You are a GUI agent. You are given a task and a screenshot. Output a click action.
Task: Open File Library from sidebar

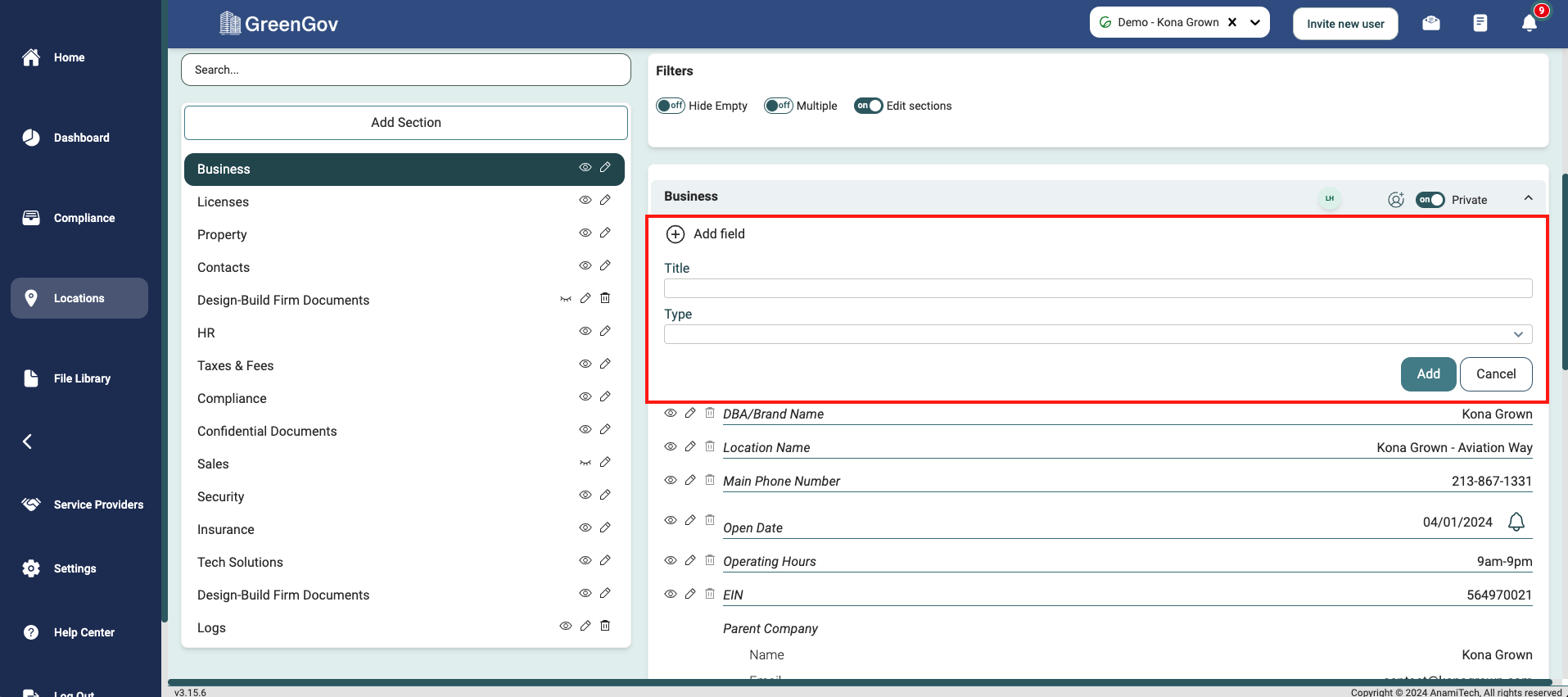click(81, 378)
